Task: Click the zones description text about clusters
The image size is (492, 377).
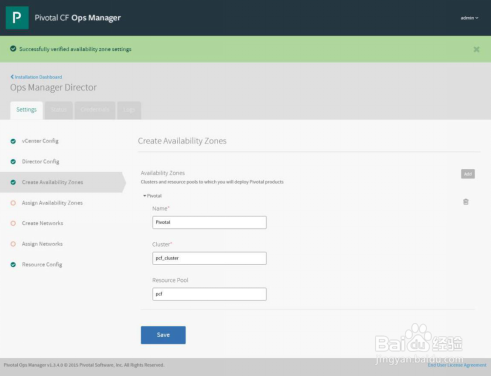Action: (212, 182)
